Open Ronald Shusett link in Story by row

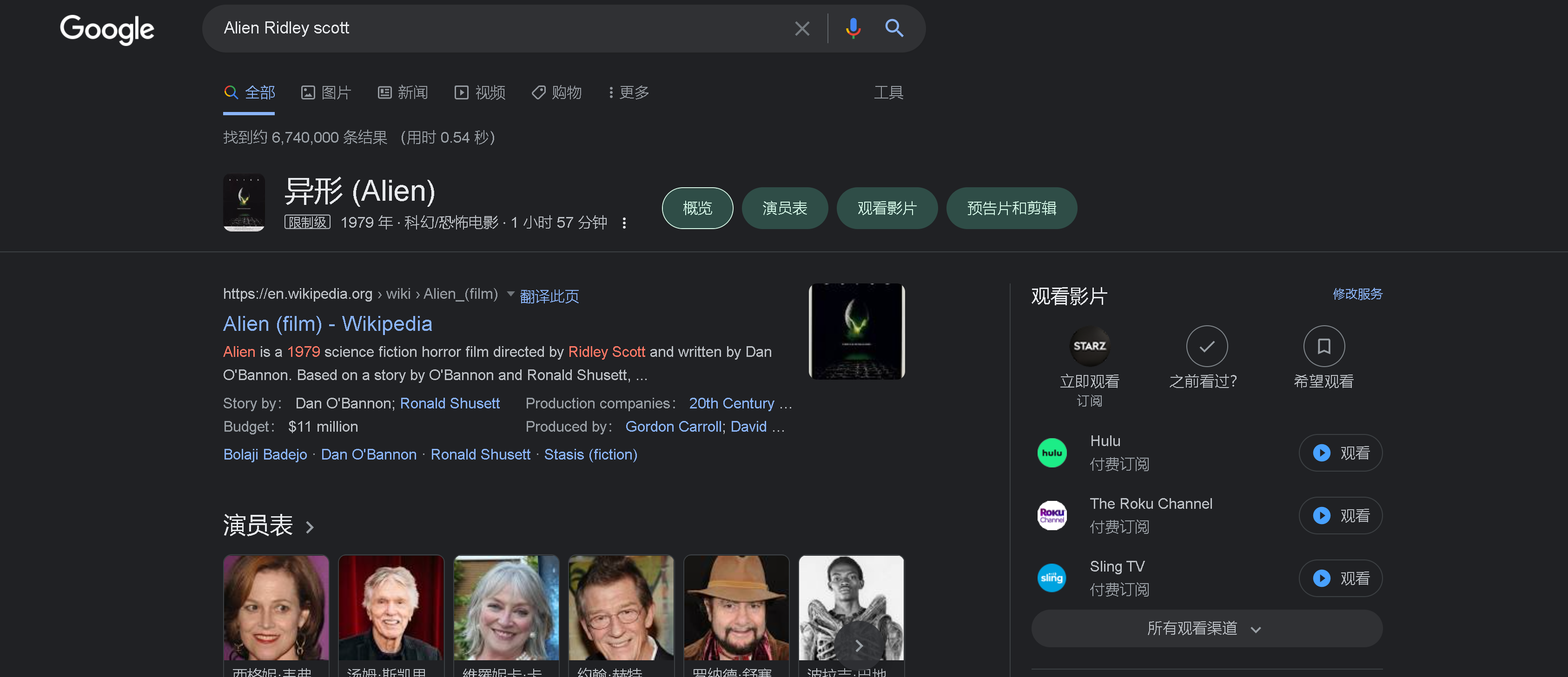450,403
